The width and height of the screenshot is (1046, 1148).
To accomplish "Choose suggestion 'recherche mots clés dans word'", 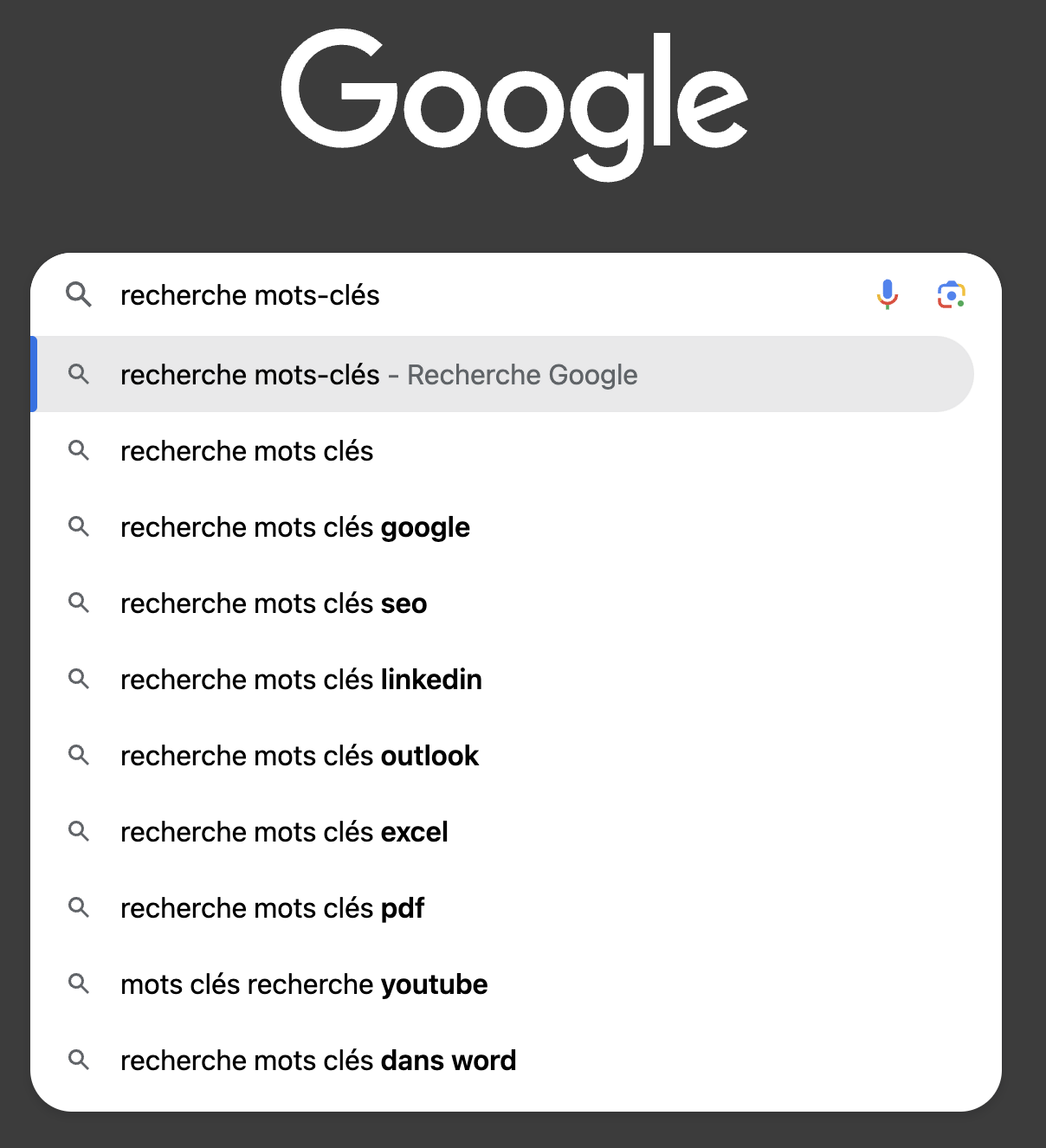I will click(502, 1060).
